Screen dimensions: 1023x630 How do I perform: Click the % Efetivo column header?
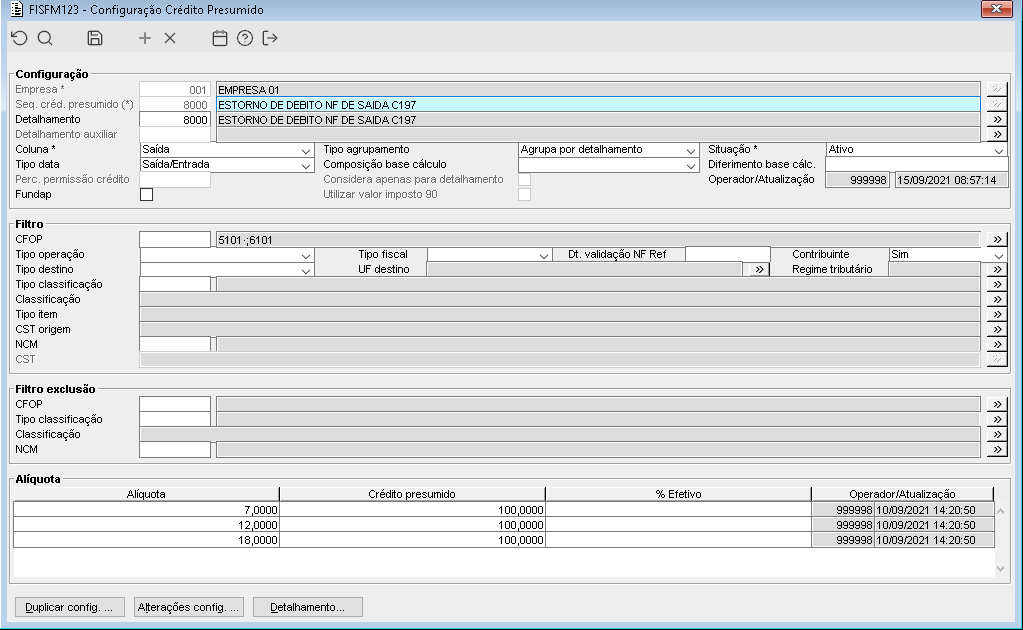point(679,494)
